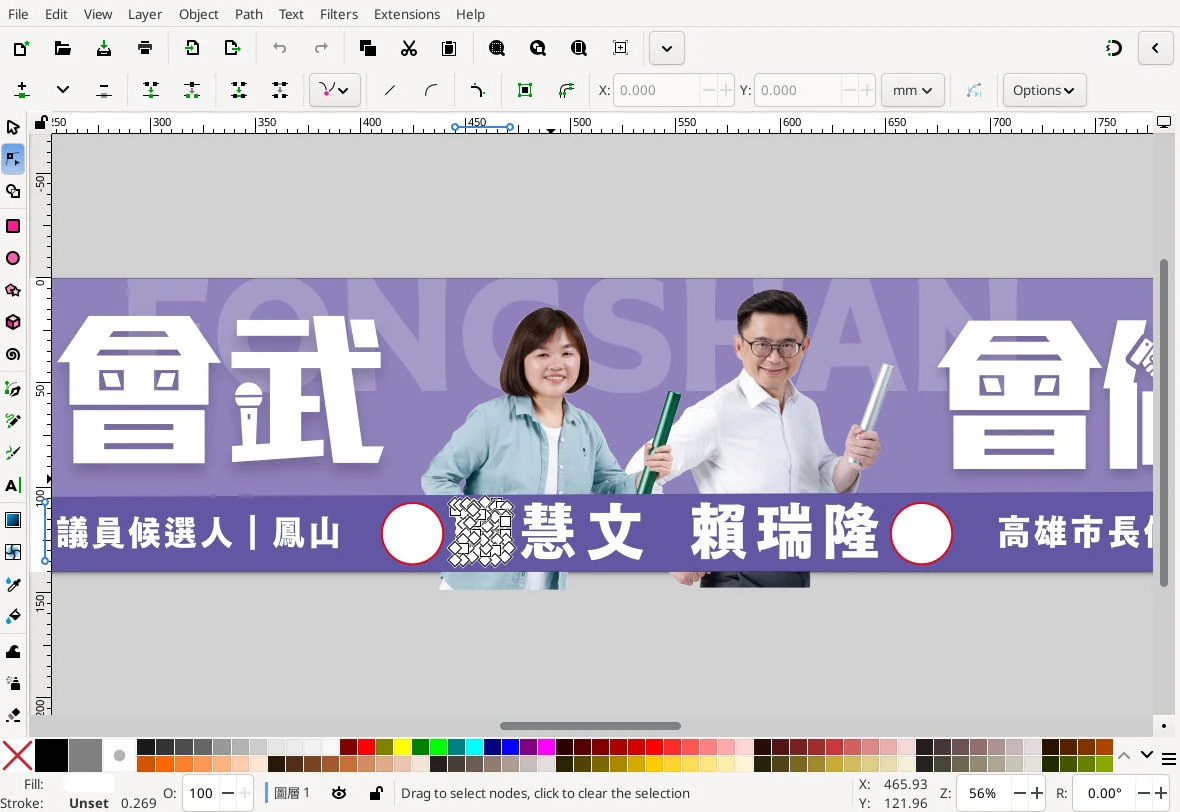
Task: Increase zoom with the plus button
Action: [1036, 793]
